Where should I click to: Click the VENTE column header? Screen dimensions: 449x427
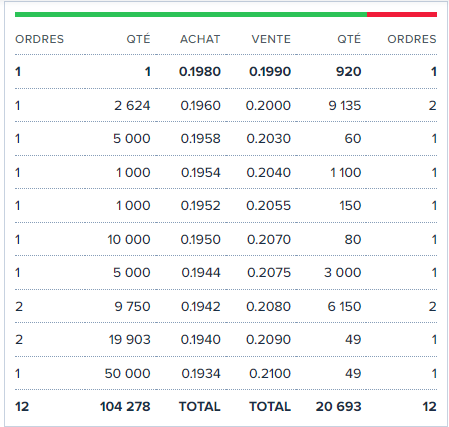pos(271,39)
